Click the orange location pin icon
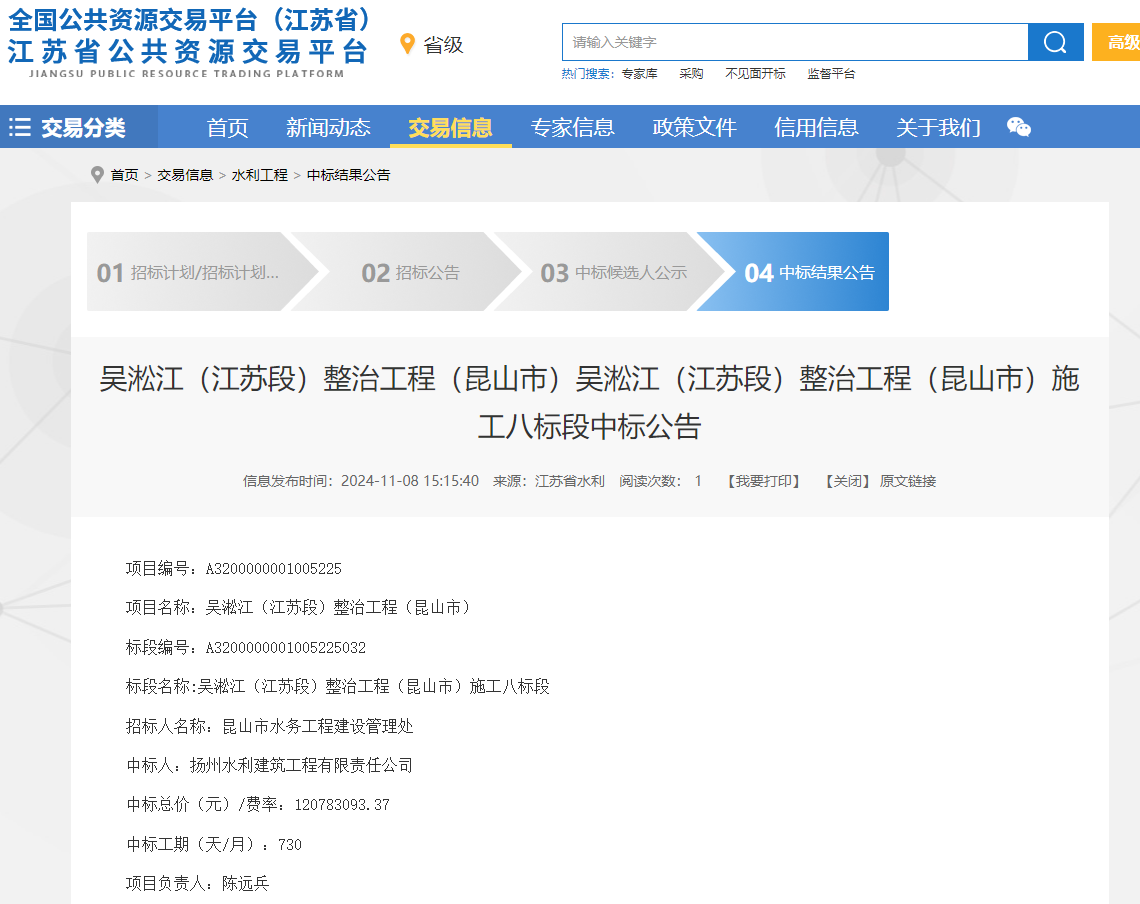The width and height of the screenshot is (1140, 904). click(407, 44)
